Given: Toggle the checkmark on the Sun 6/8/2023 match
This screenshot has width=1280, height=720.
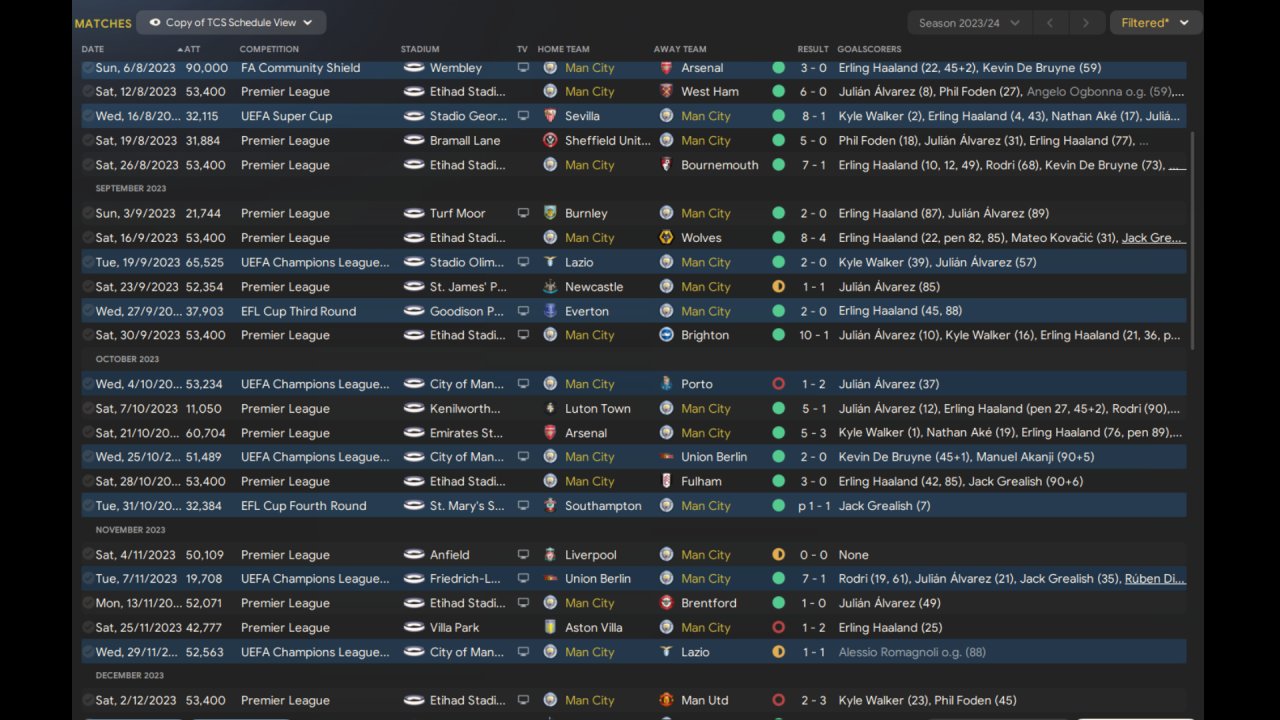Looking at the screenshot, I should pos(88,68).
